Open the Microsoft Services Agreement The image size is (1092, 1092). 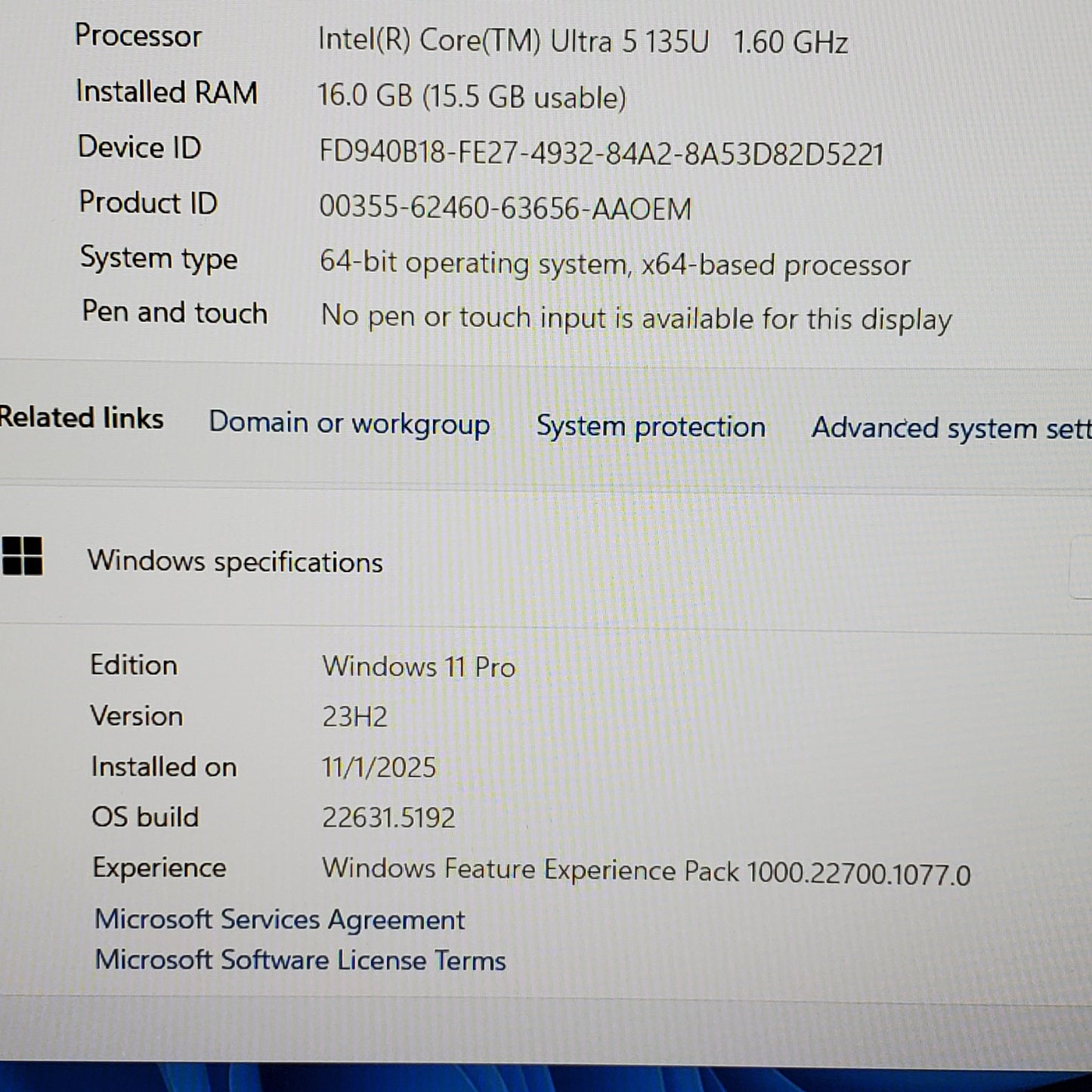(x=277, y=920)
